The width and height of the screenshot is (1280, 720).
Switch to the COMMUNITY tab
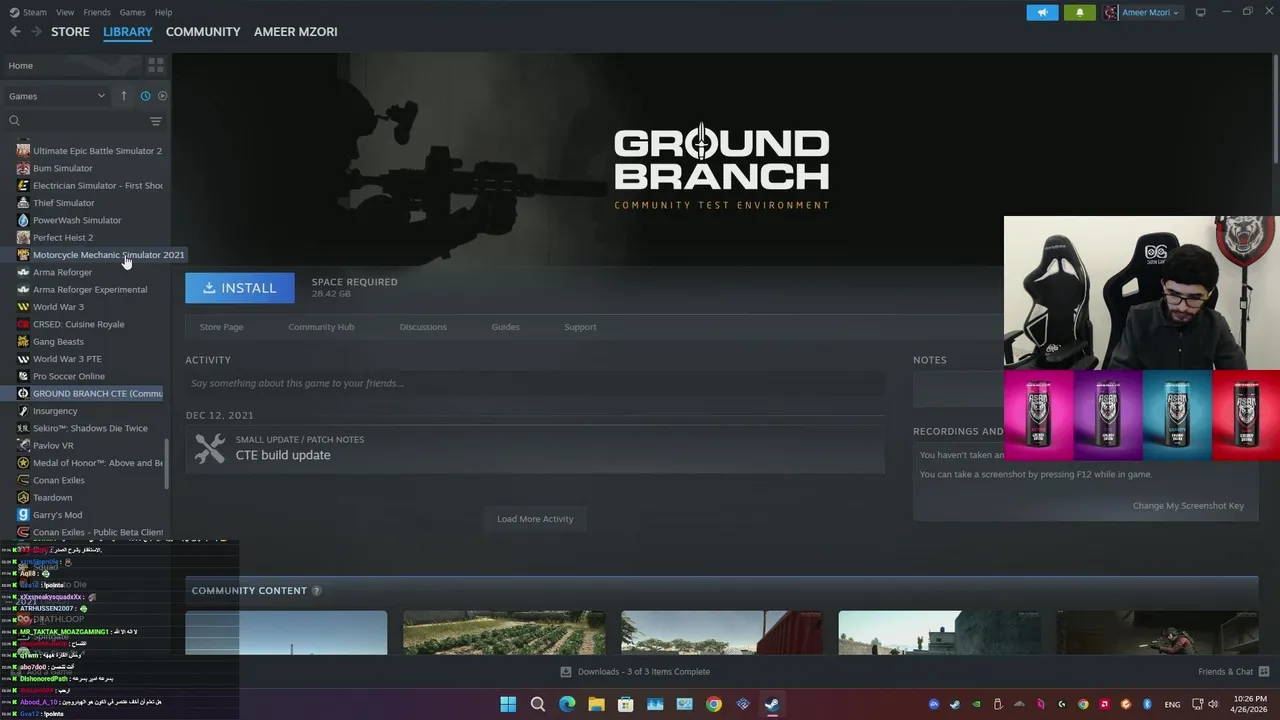point(203,32)
